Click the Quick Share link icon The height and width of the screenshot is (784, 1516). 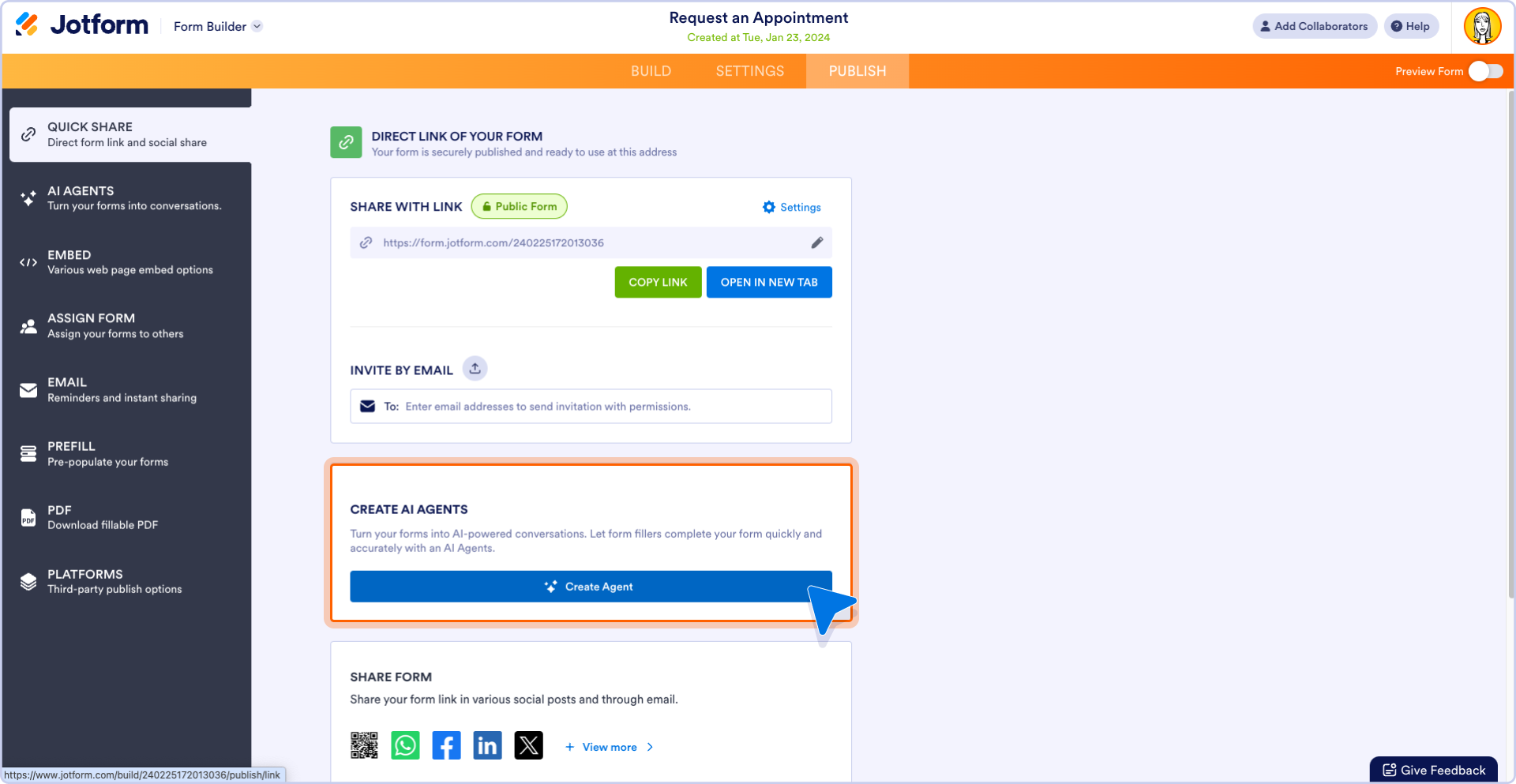tap(28, 134)
